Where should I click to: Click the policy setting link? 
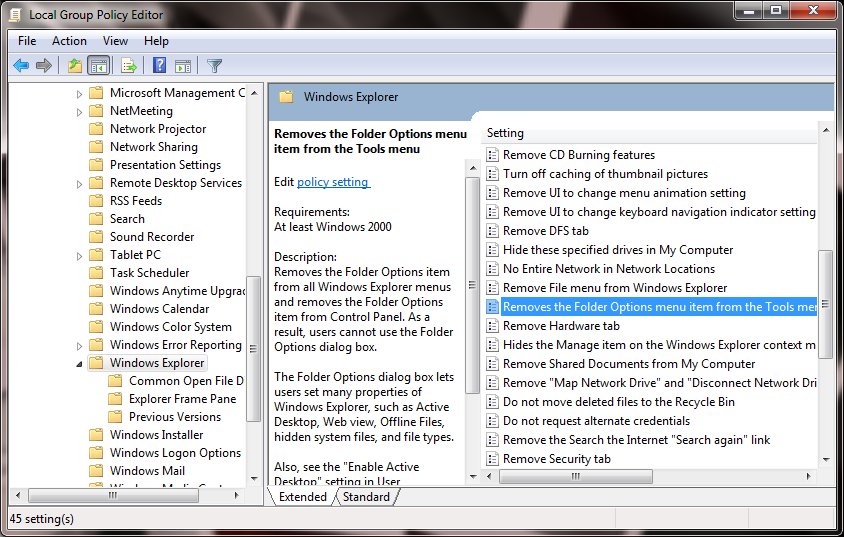(x=333, y=182)
